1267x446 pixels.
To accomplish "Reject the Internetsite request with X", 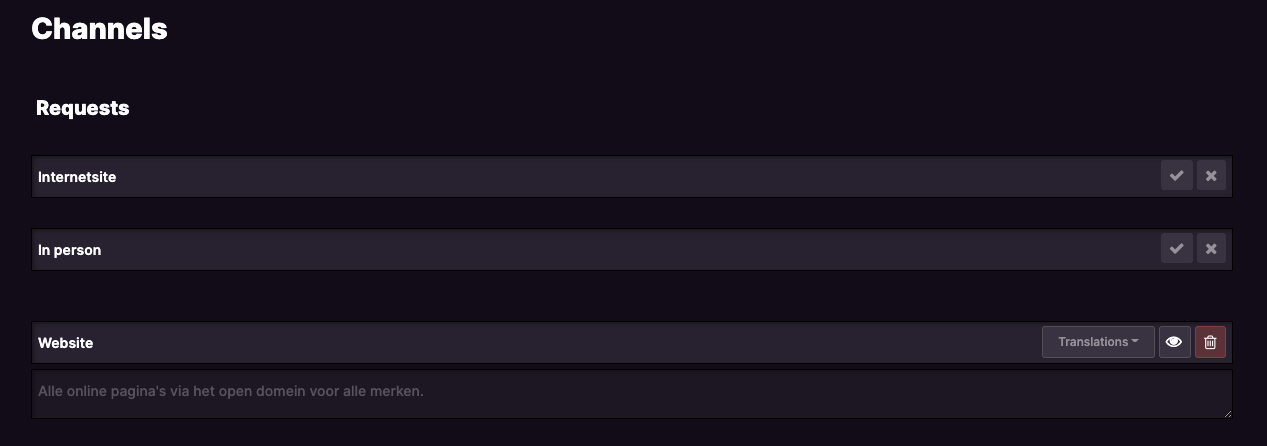I will tap(1211, 176).
